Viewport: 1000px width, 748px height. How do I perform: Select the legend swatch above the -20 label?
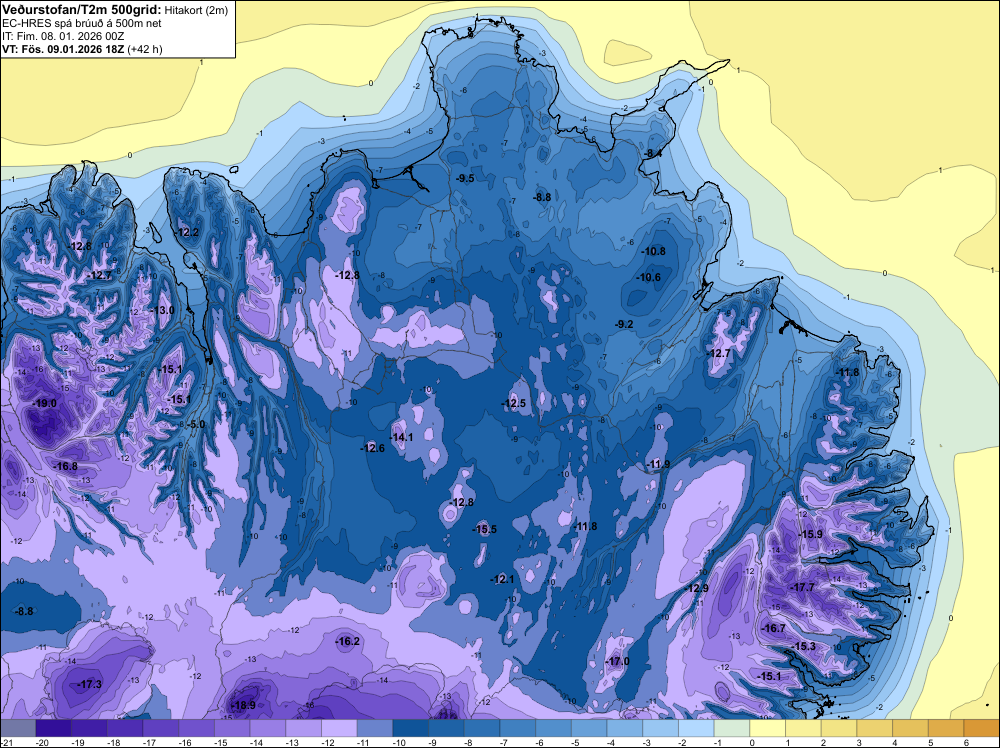[54, 728]
